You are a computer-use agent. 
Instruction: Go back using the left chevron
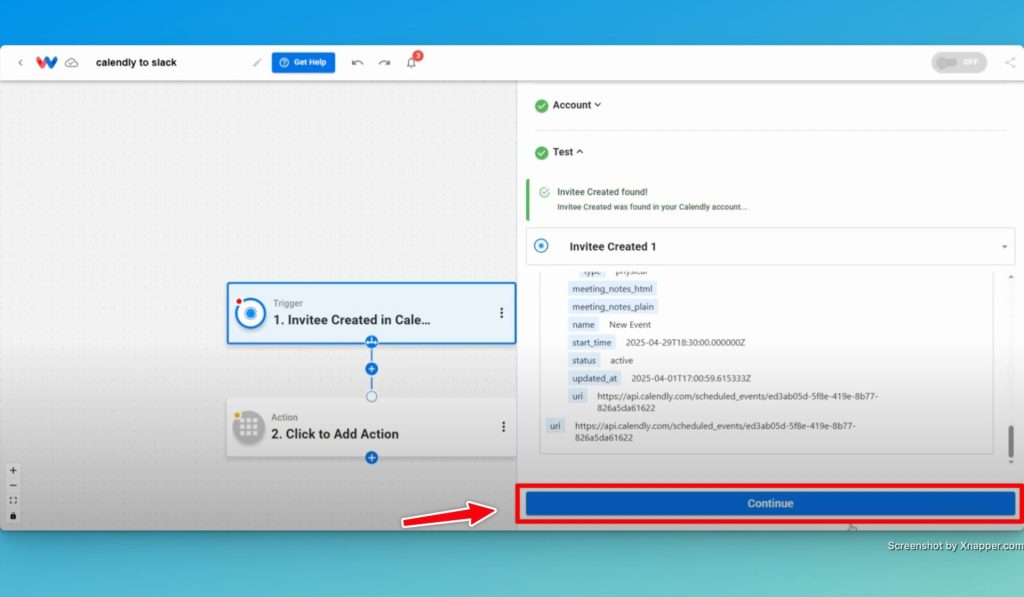(20, 63)
